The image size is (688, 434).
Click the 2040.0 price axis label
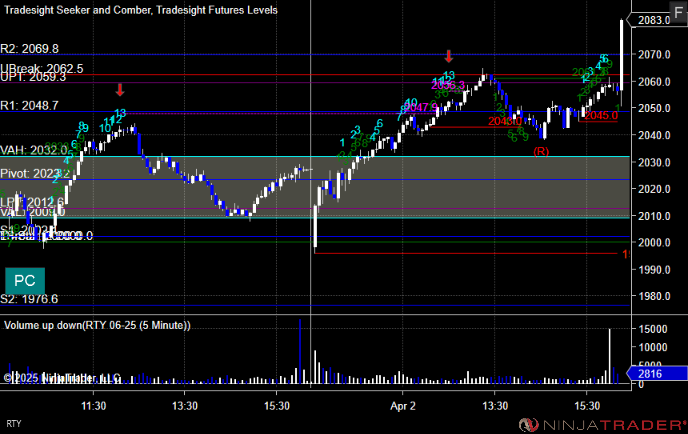coord(654,136)
